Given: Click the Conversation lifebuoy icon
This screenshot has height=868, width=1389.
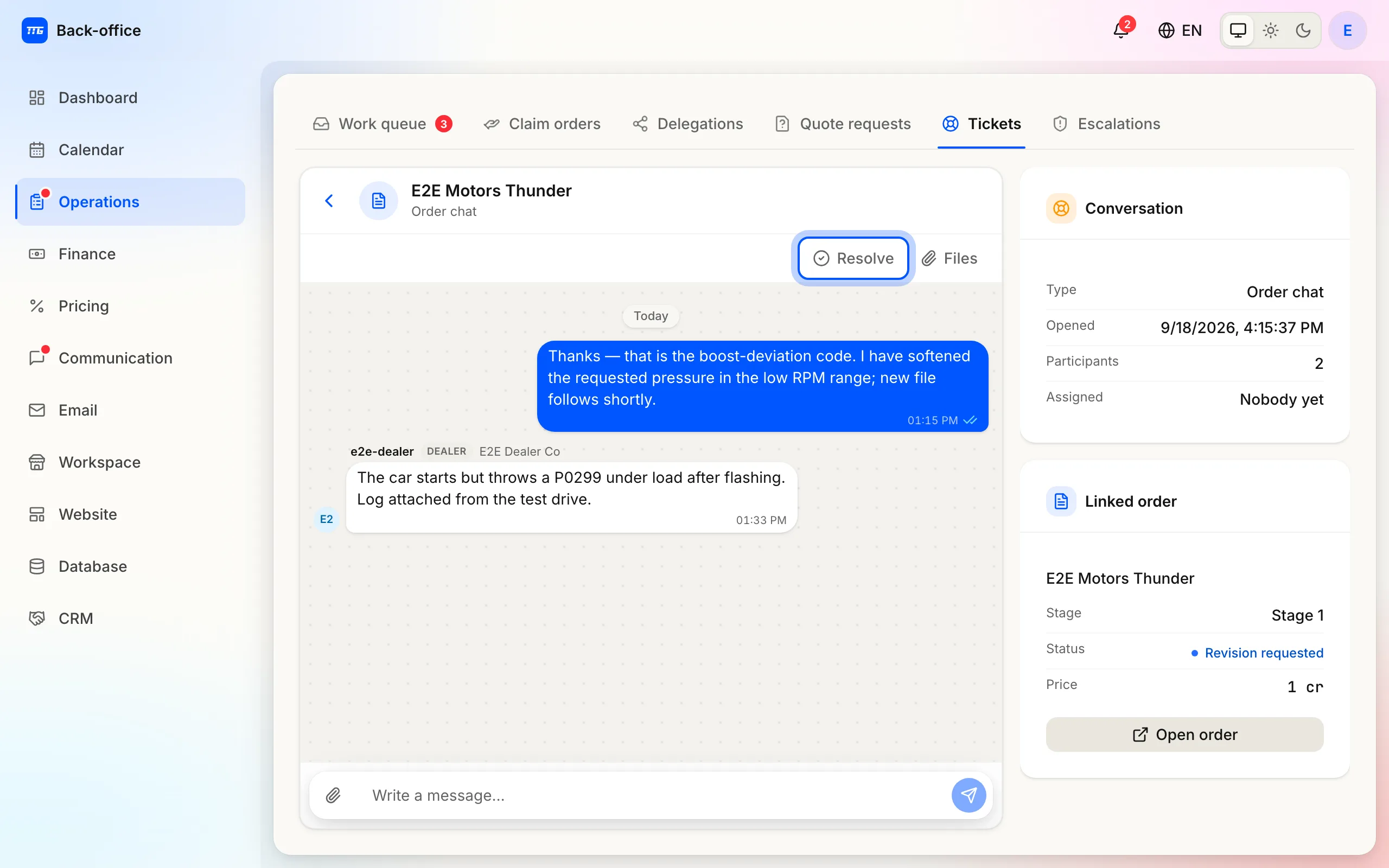Looking at the screenshot, I should tap(1061, 208).
